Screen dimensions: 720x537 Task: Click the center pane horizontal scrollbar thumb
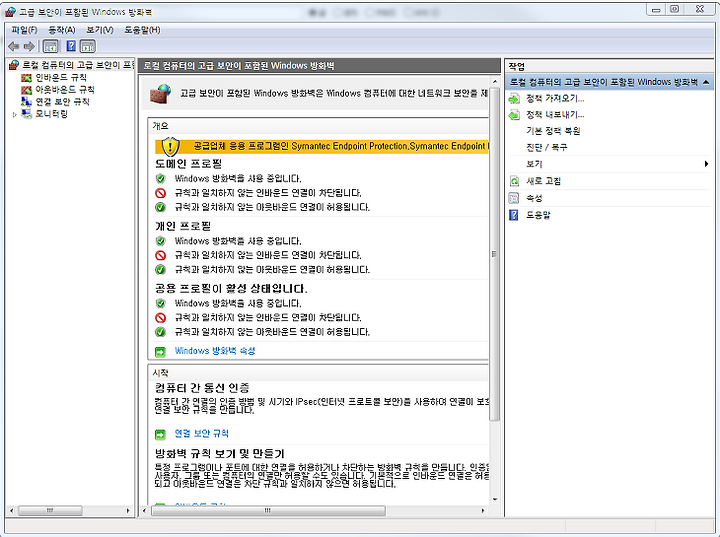pos(268,510)
